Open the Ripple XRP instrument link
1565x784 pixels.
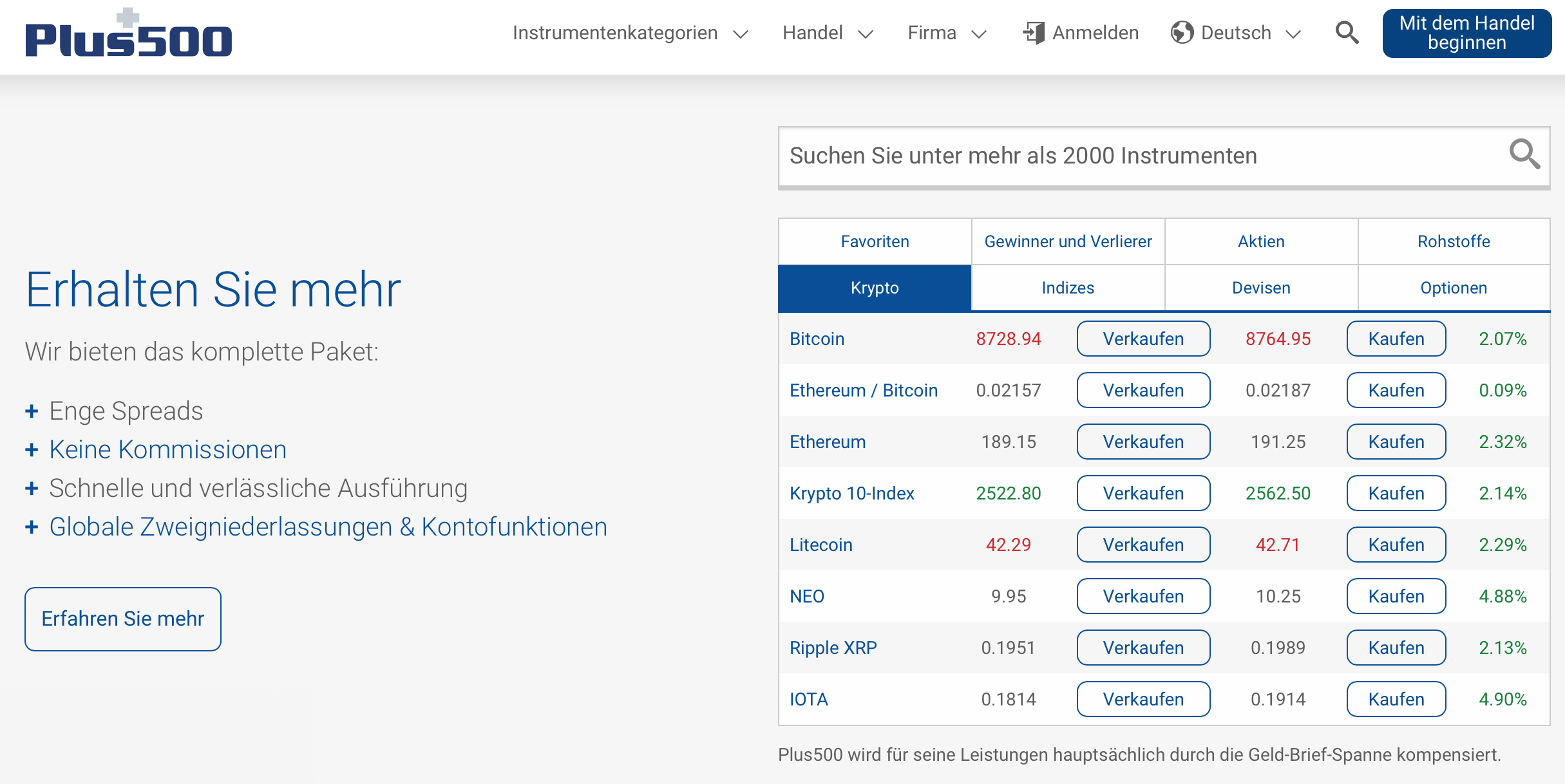[x=833, y=648]
